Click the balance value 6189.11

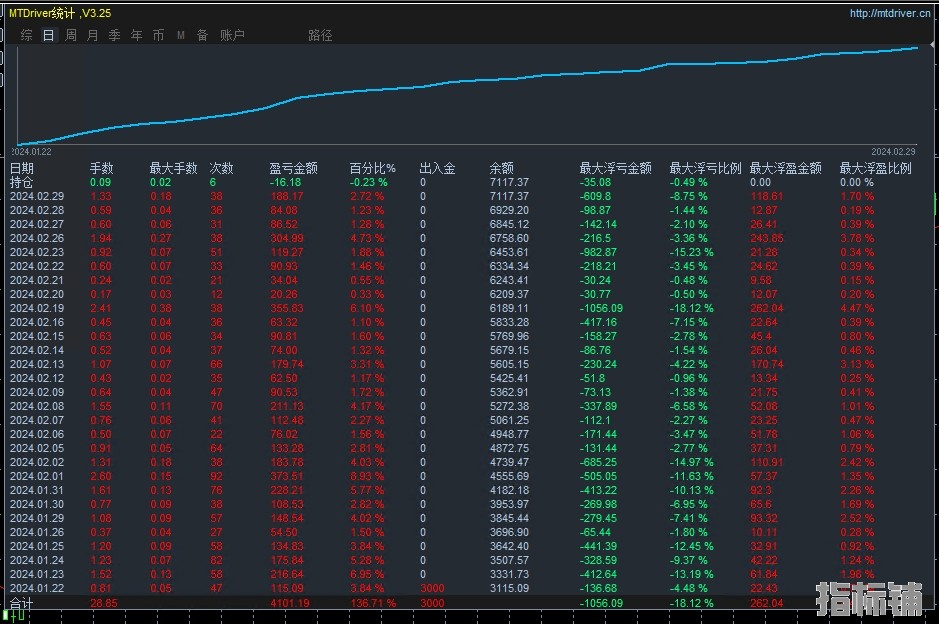point(509,308)
